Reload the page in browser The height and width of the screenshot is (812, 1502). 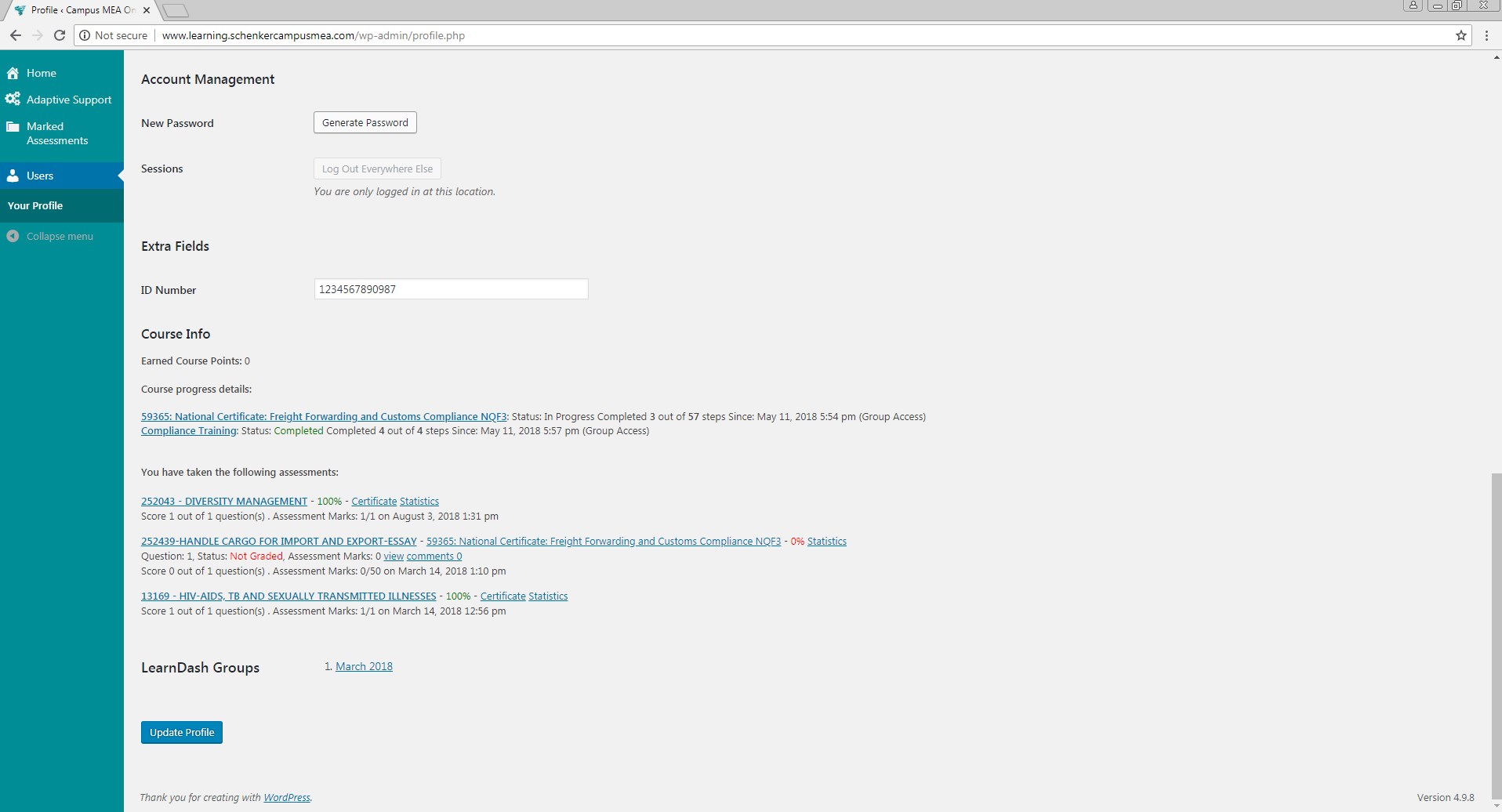click(59, 35)
